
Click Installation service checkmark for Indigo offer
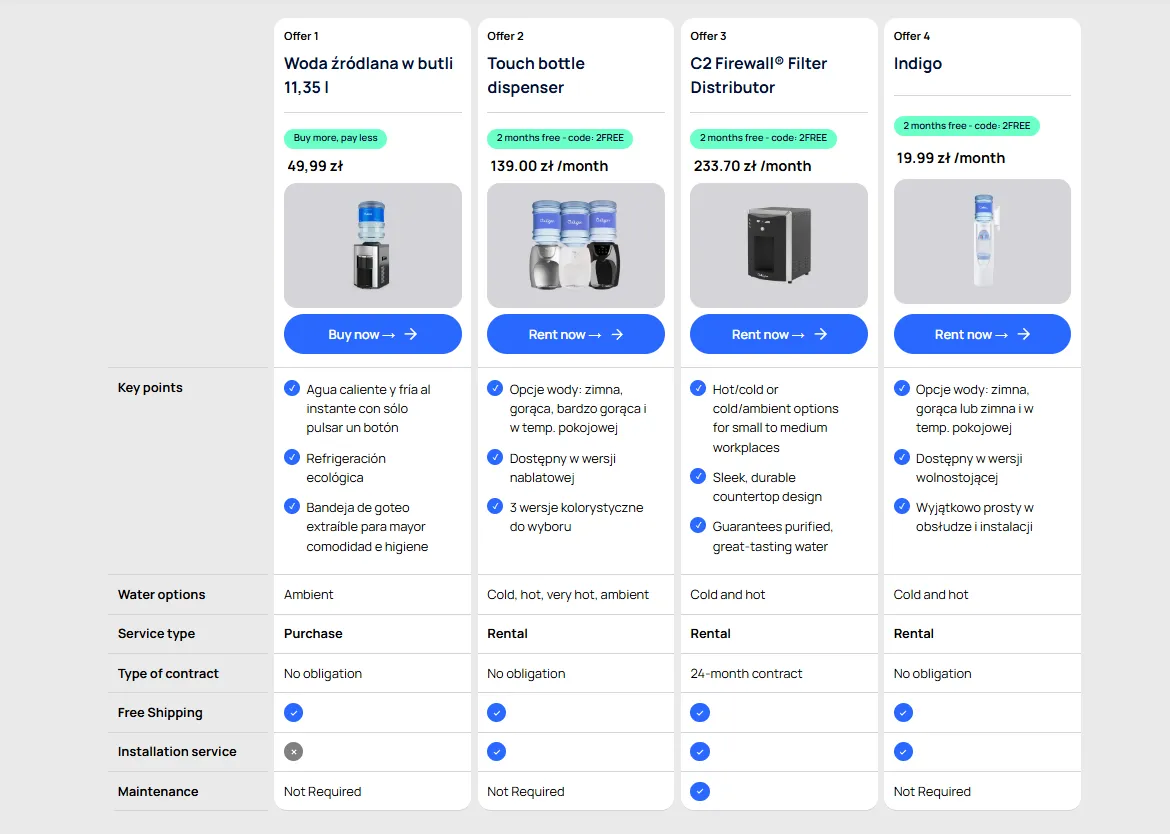coord(903,752)
